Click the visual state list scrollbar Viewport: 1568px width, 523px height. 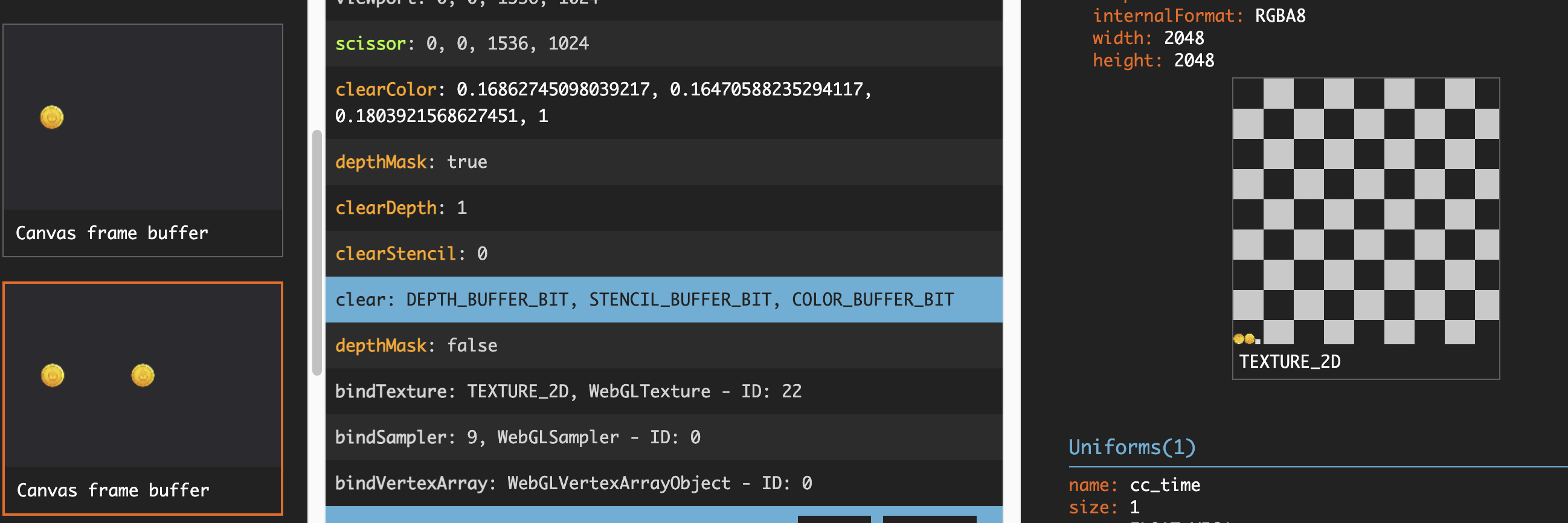tap(316, 252)
